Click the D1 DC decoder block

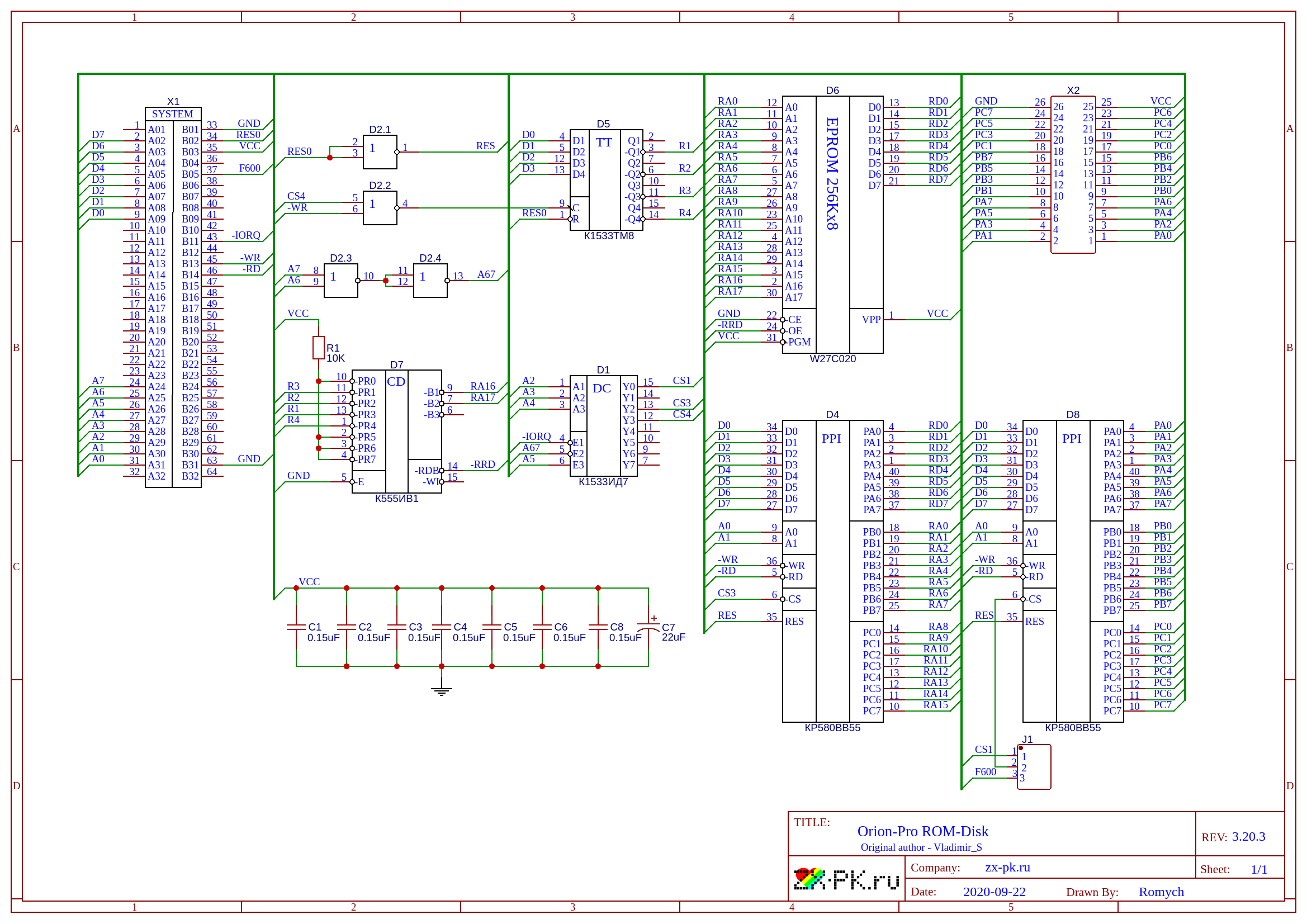point(603,426)
